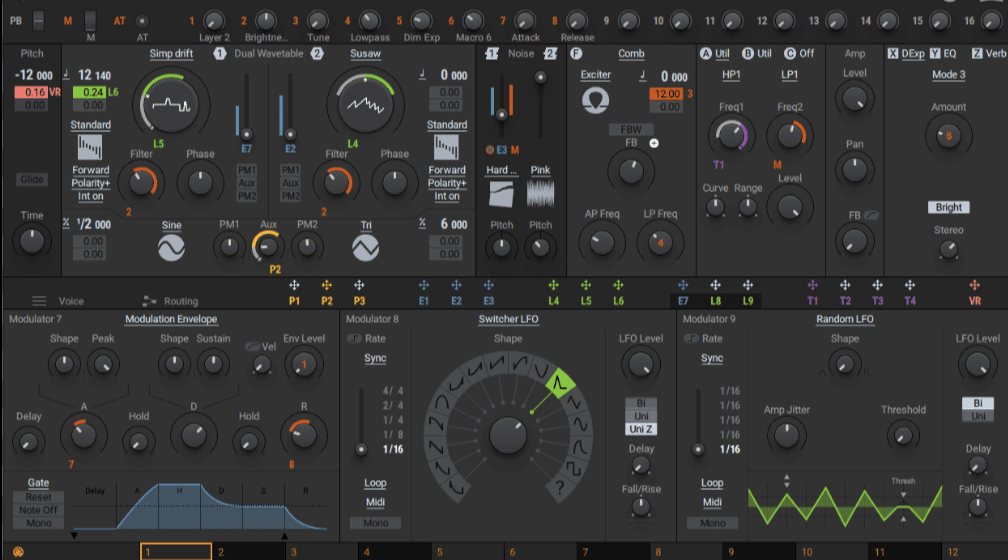Open the Voice hamburger menu icon

coord(39,301)
